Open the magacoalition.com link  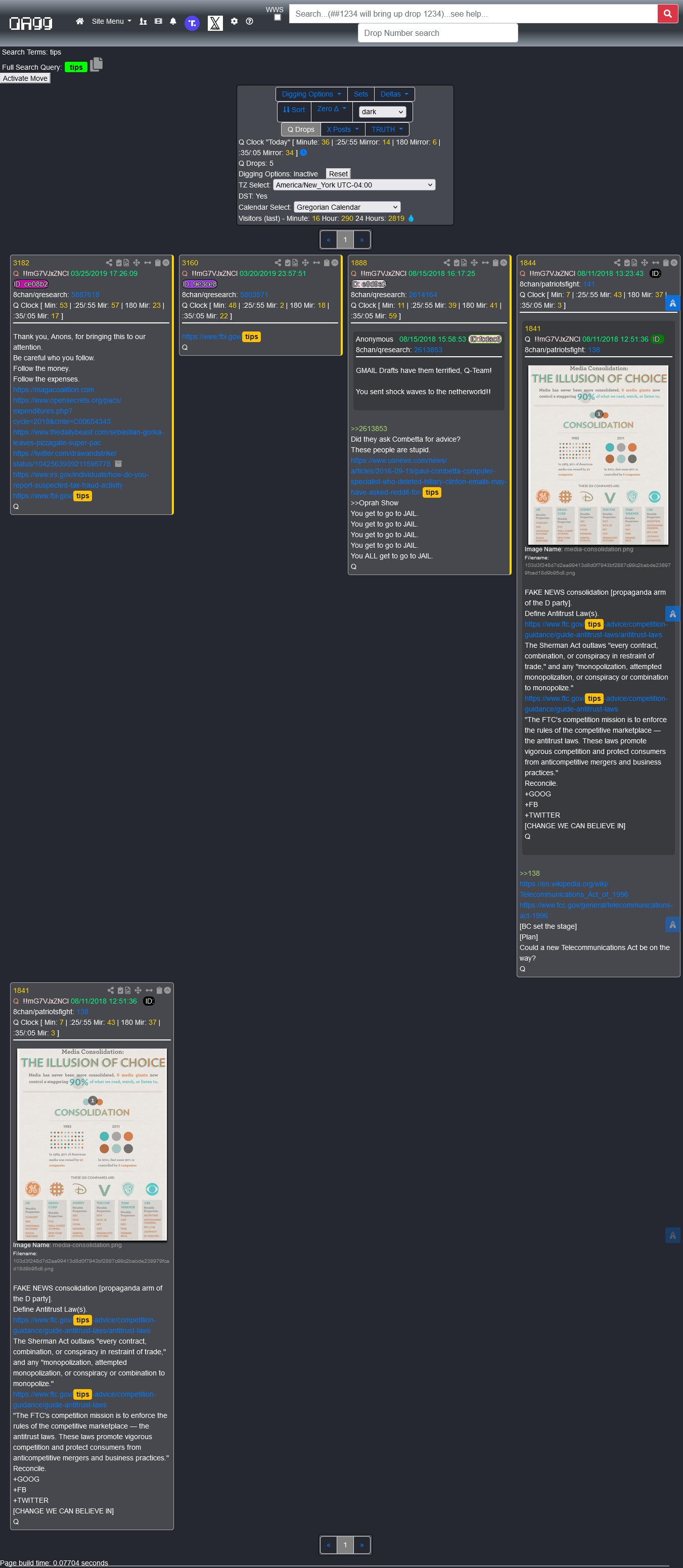click(54, 390)
